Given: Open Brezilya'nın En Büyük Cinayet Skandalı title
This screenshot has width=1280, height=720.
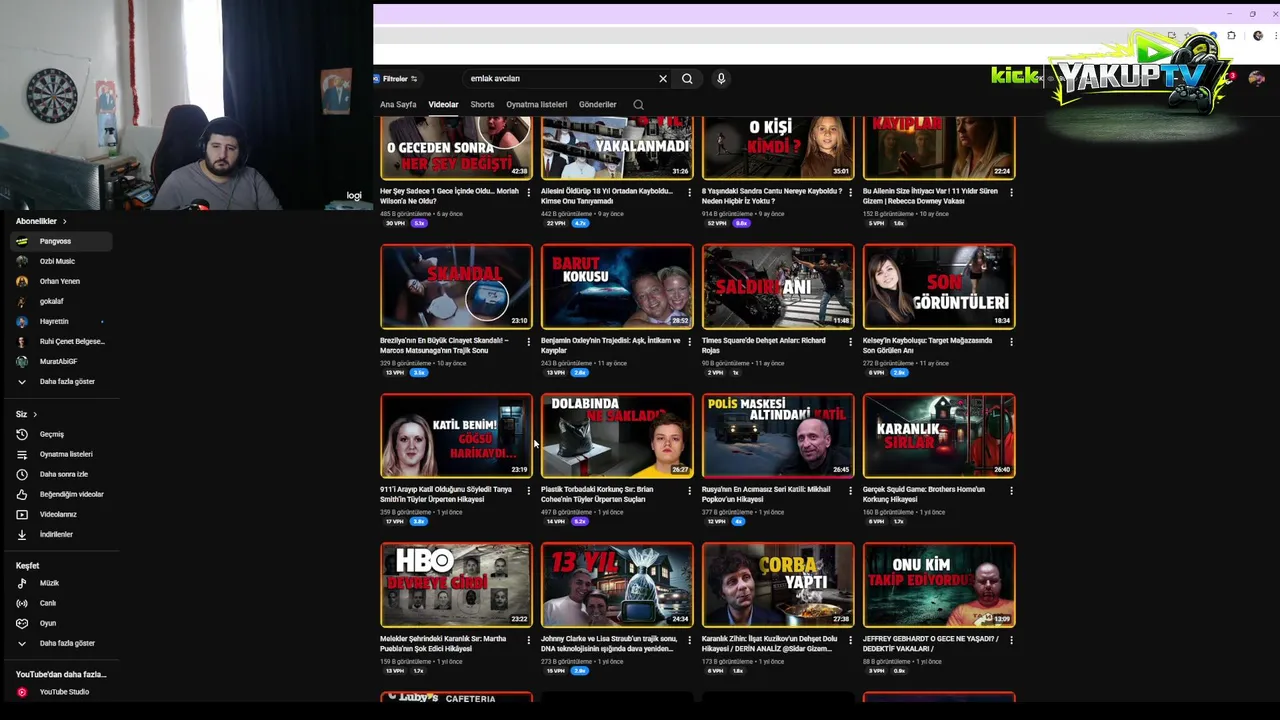Looking at the screenshot, I should [x=446, y=345].
